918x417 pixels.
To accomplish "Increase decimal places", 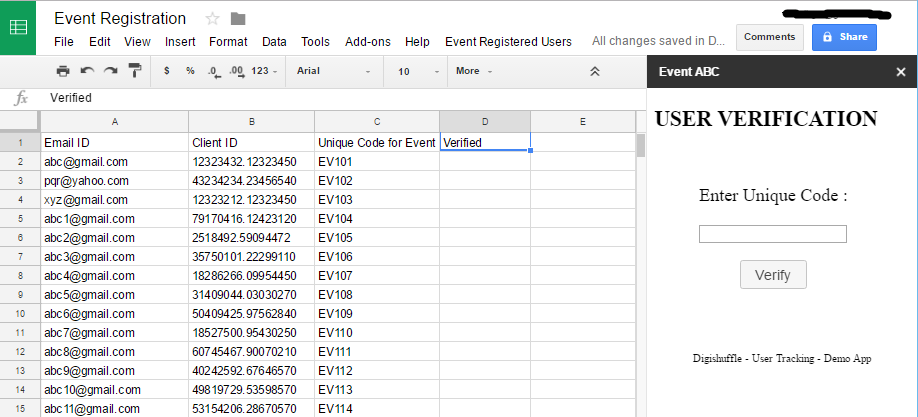I will [237, 71].
